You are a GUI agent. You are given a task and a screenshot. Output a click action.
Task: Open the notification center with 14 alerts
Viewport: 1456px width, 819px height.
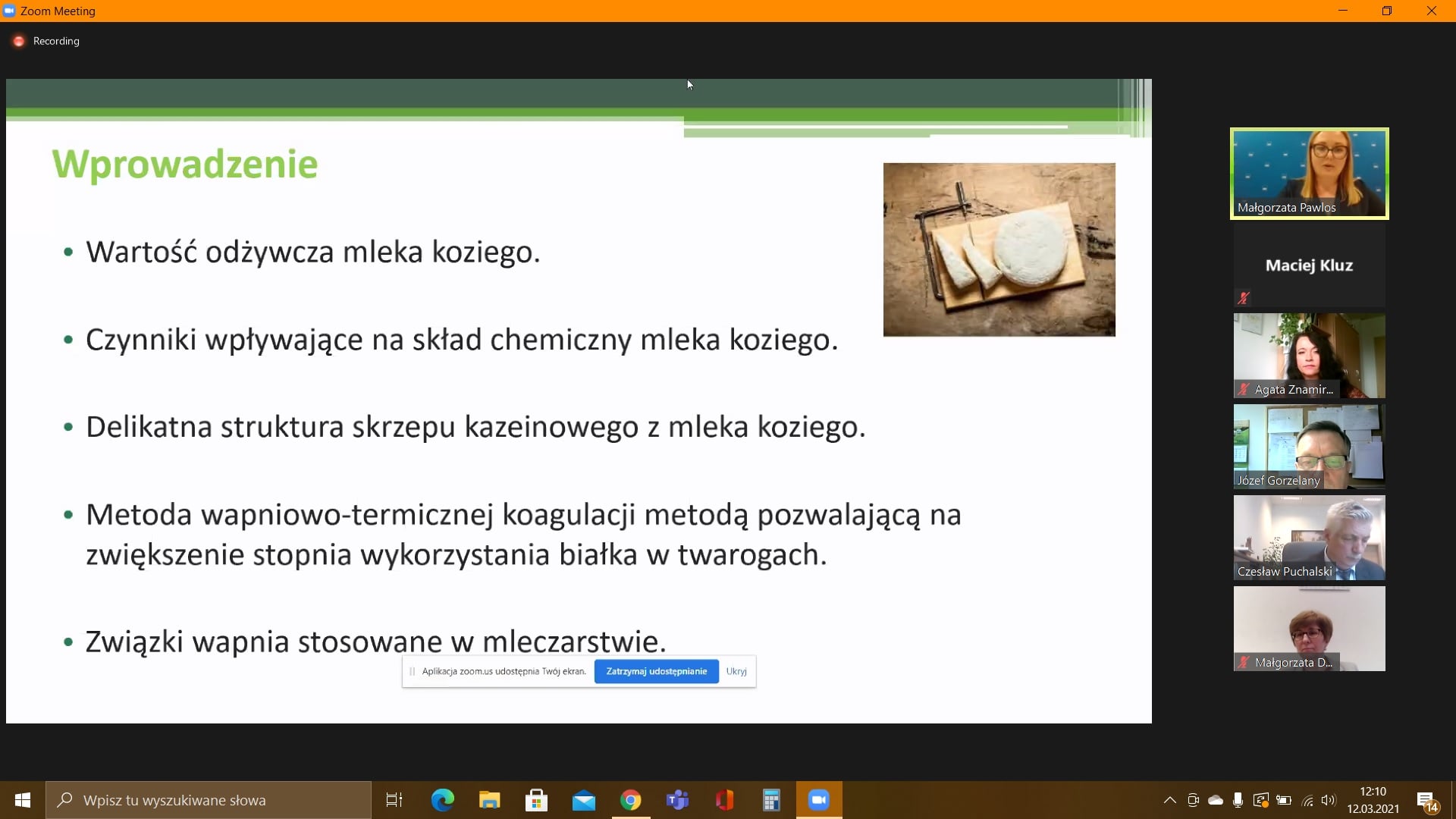(1426, 801)
